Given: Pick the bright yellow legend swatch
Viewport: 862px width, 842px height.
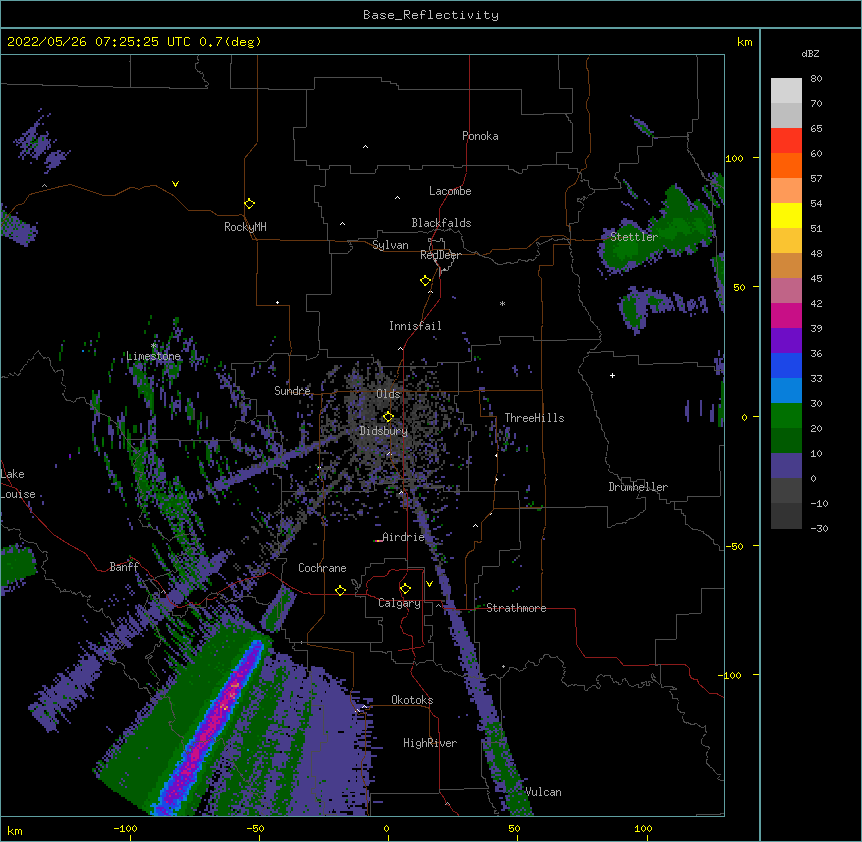Looking at the screenshot, I should (786, 215).
